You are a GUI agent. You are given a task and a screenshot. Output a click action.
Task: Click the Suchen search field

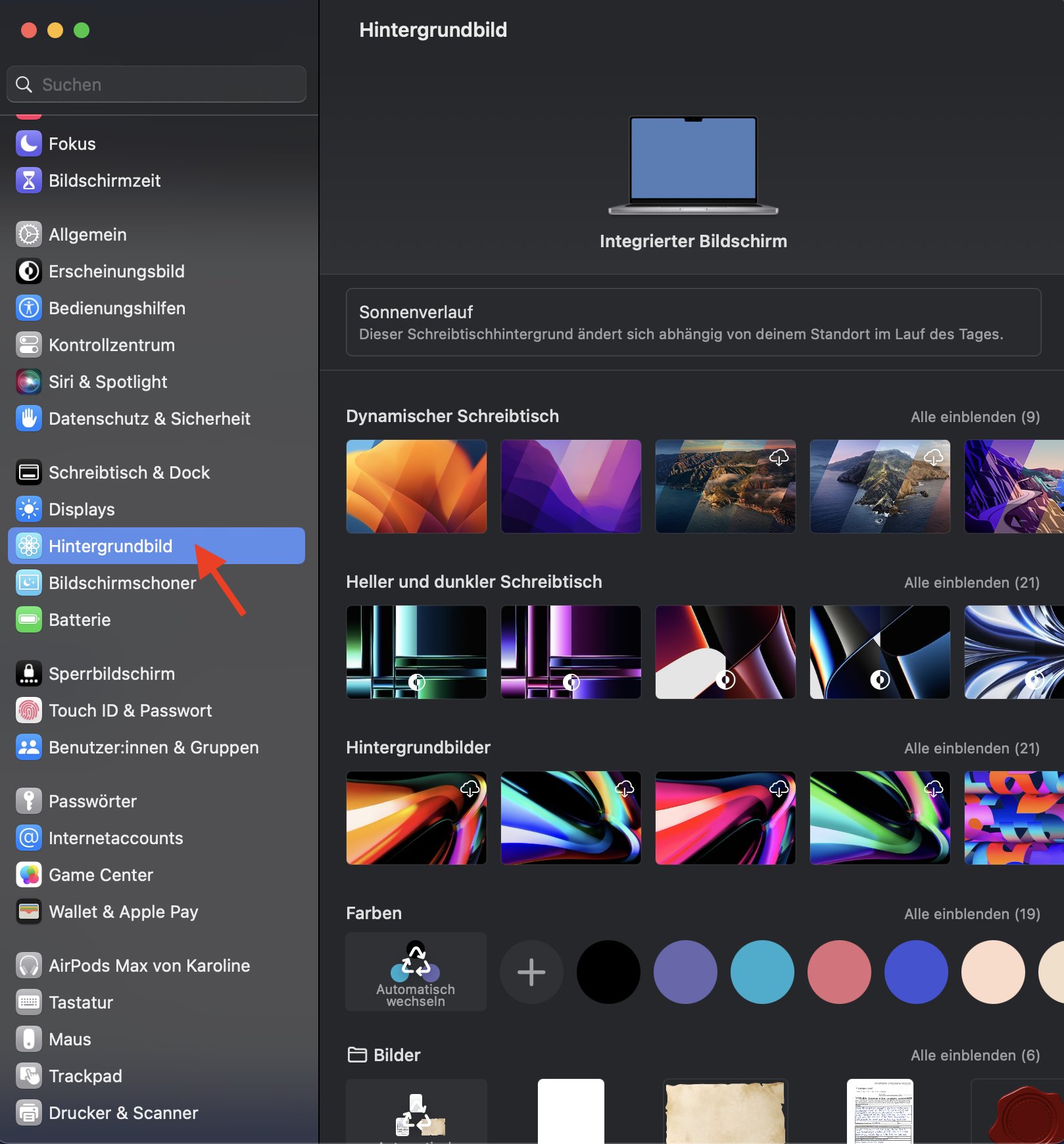pyautogui.click(x=157, y=85)
